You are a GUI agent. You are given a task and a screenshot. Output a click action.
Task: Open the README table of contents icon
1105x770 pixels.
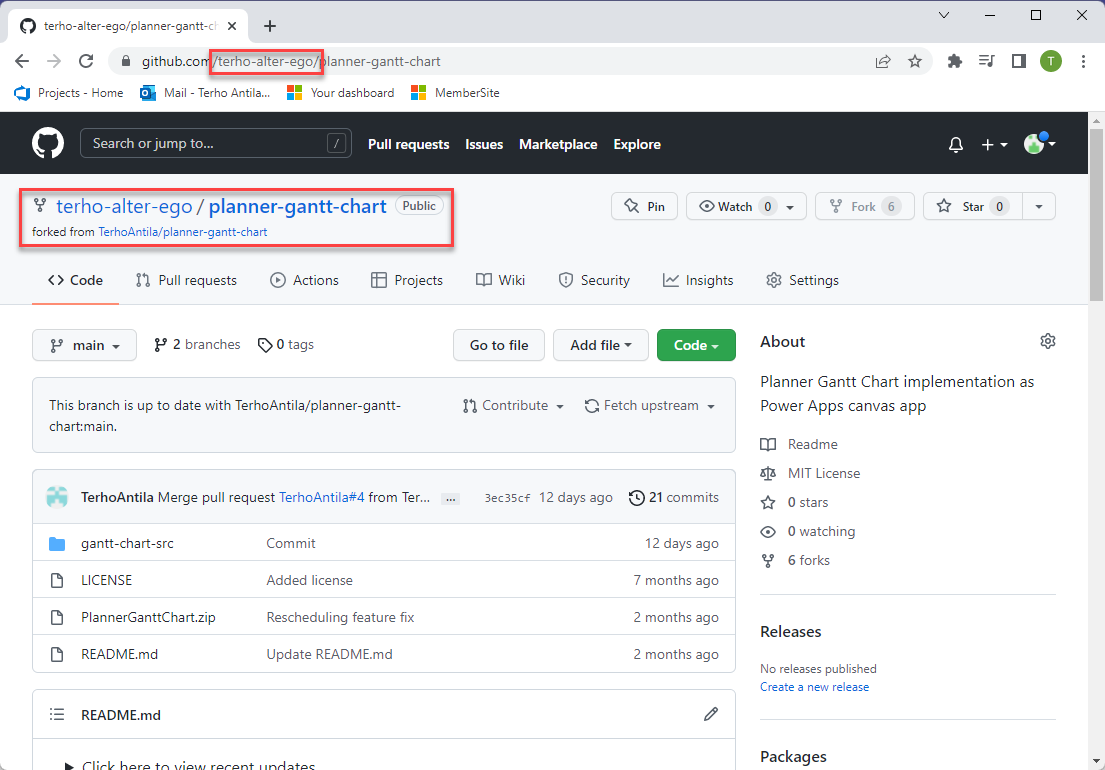[x=58, y=715]
